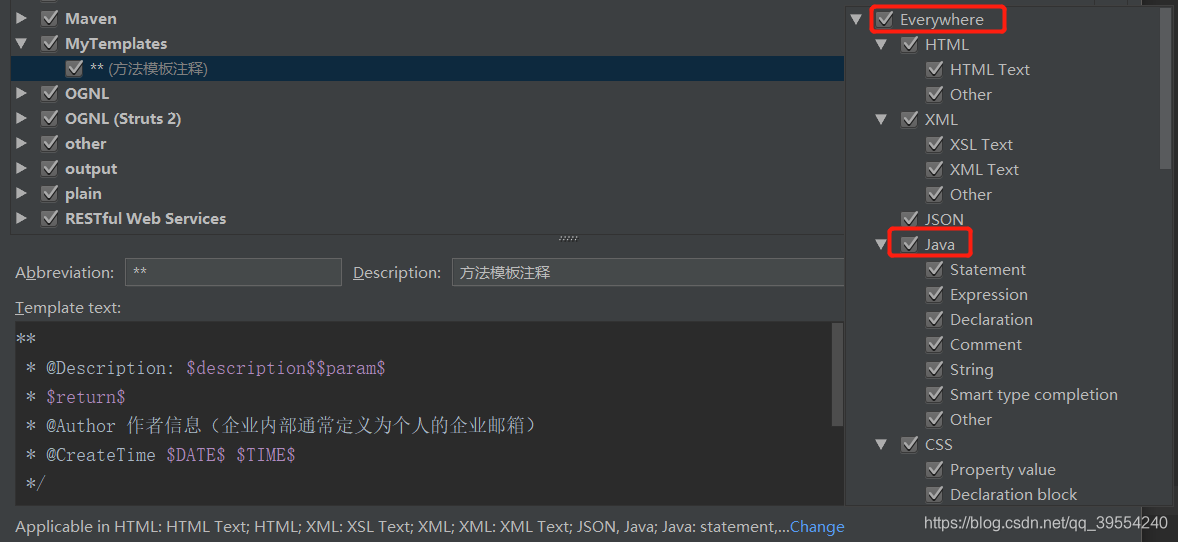Expand the Maven template group

[21, 18]
